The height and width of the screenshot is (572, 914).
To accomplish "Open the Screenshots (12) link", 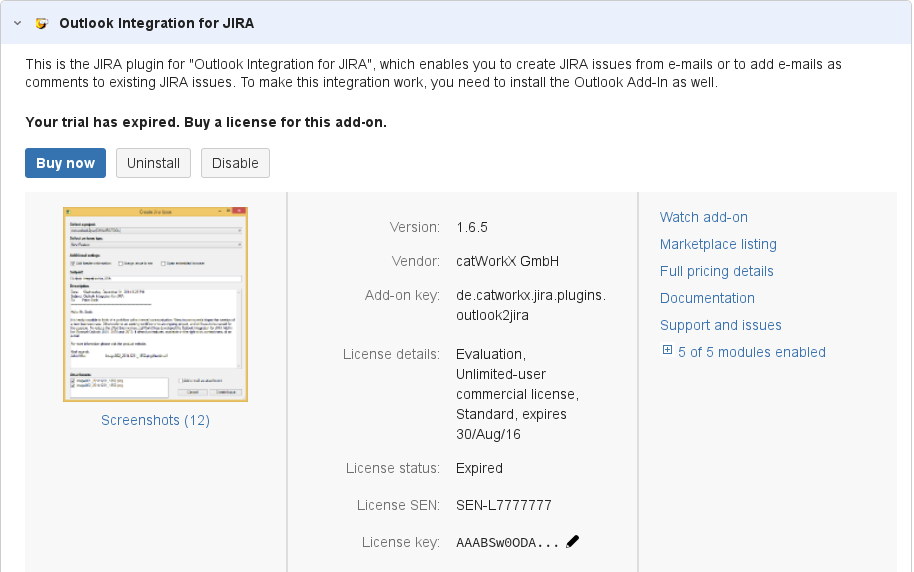I will click(x=155, y=420).
